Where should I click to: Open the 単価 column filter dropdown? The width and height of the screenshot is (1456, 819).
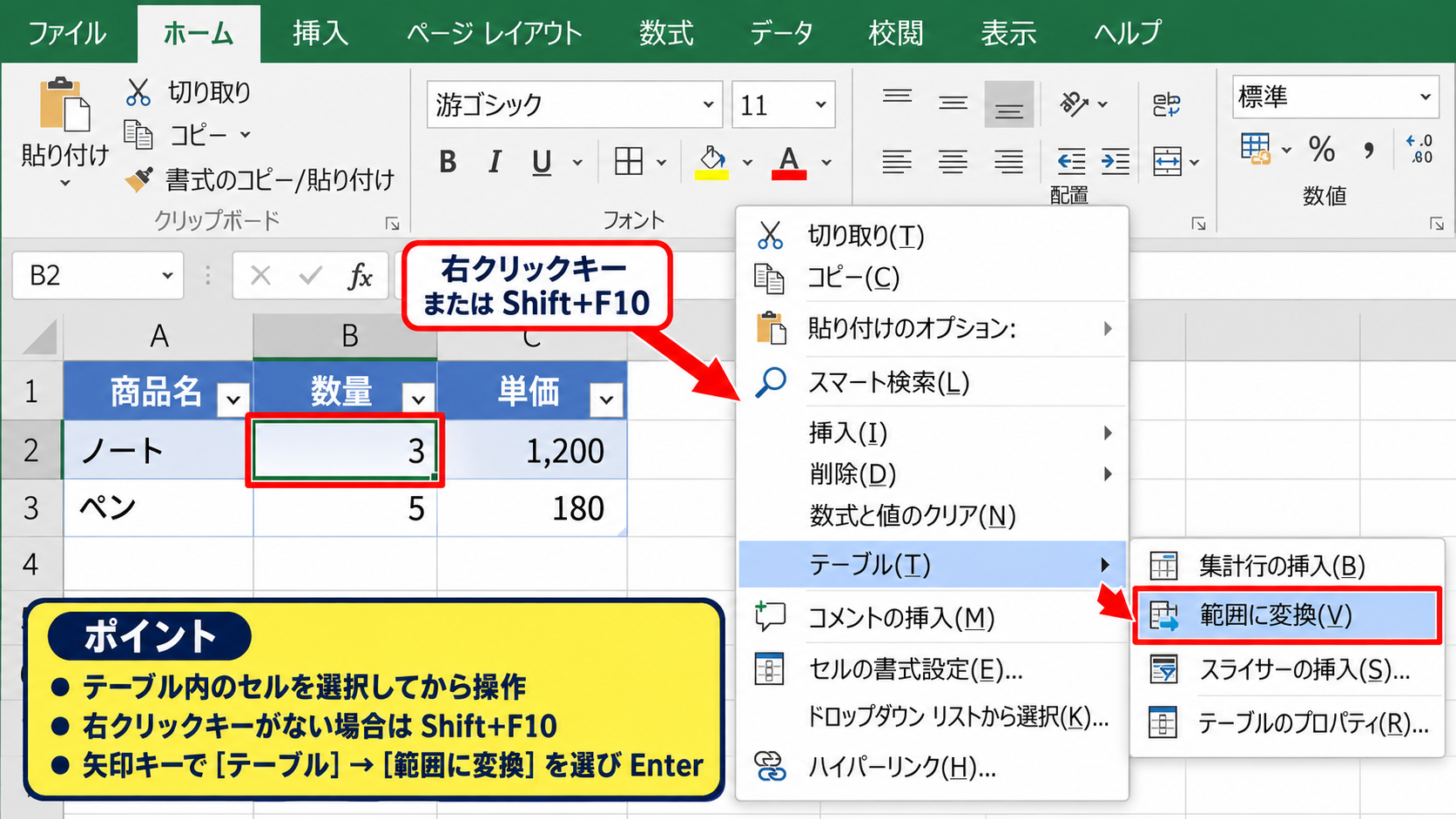606,399
